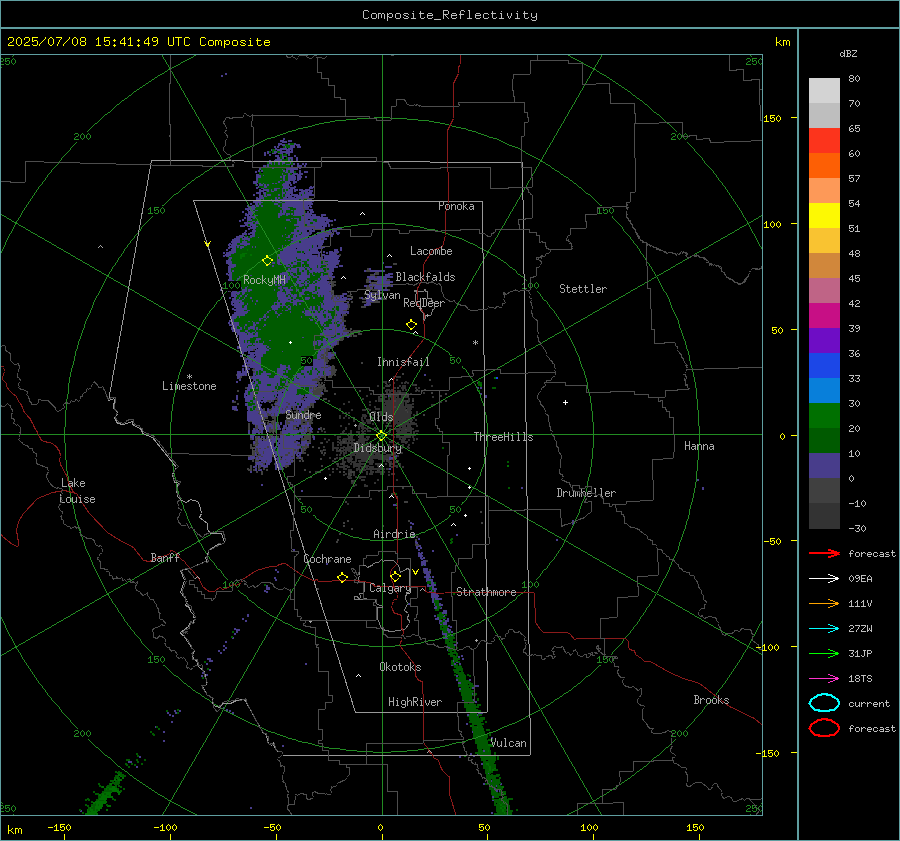Select the red 65 dBZ color swatch

click(824, 141)
